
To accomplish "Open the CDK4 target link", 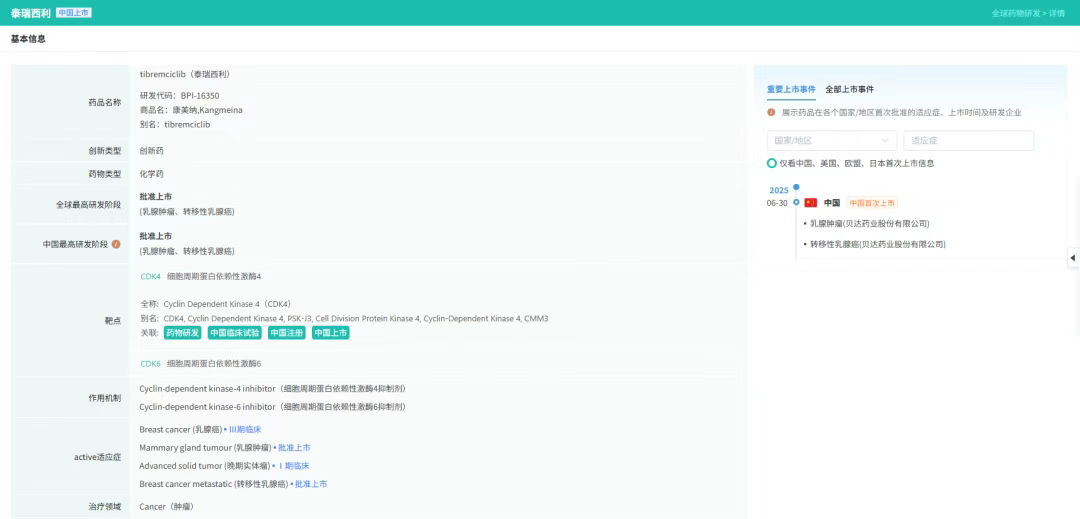I will click(x=150, y=277).
